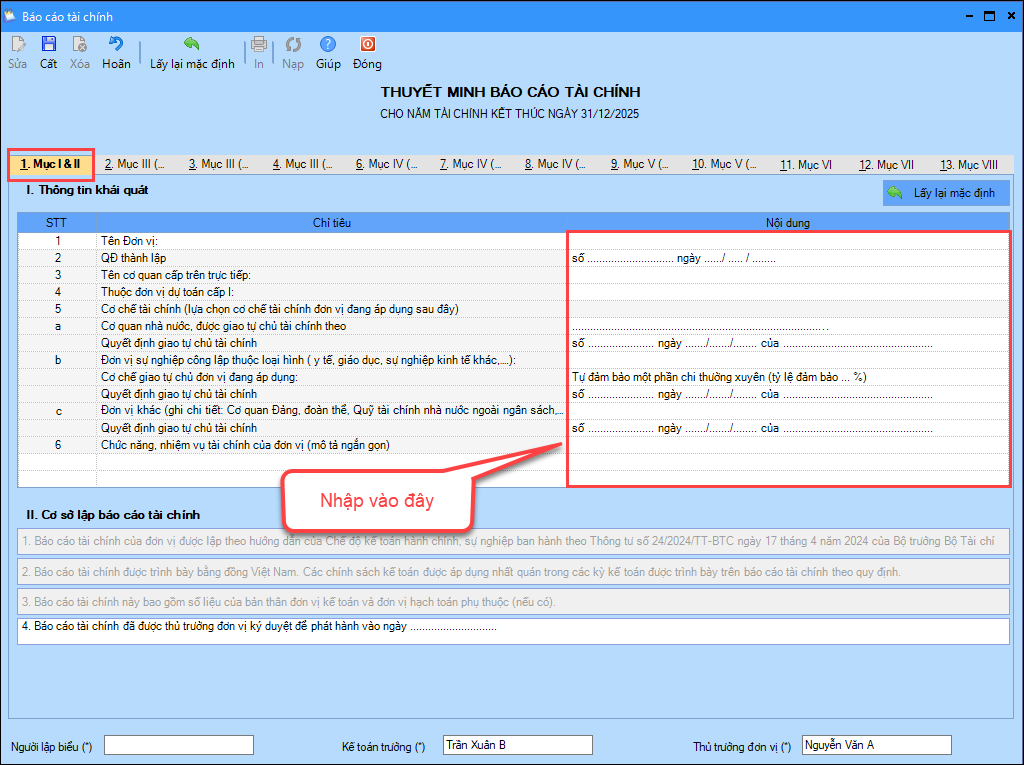Image resolution: width=1024 pixels, height=765 pixels.
Task: Select the 13. Mục VIII tab
Action: click(x=968, y=165)
